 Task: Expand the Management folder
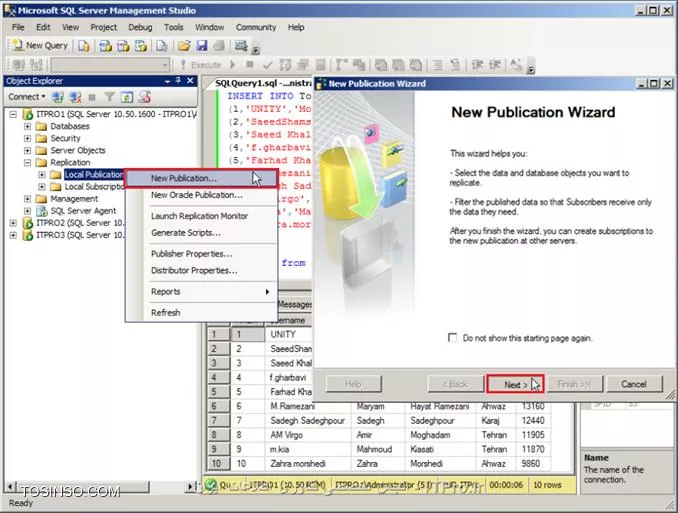coord(27,199)
